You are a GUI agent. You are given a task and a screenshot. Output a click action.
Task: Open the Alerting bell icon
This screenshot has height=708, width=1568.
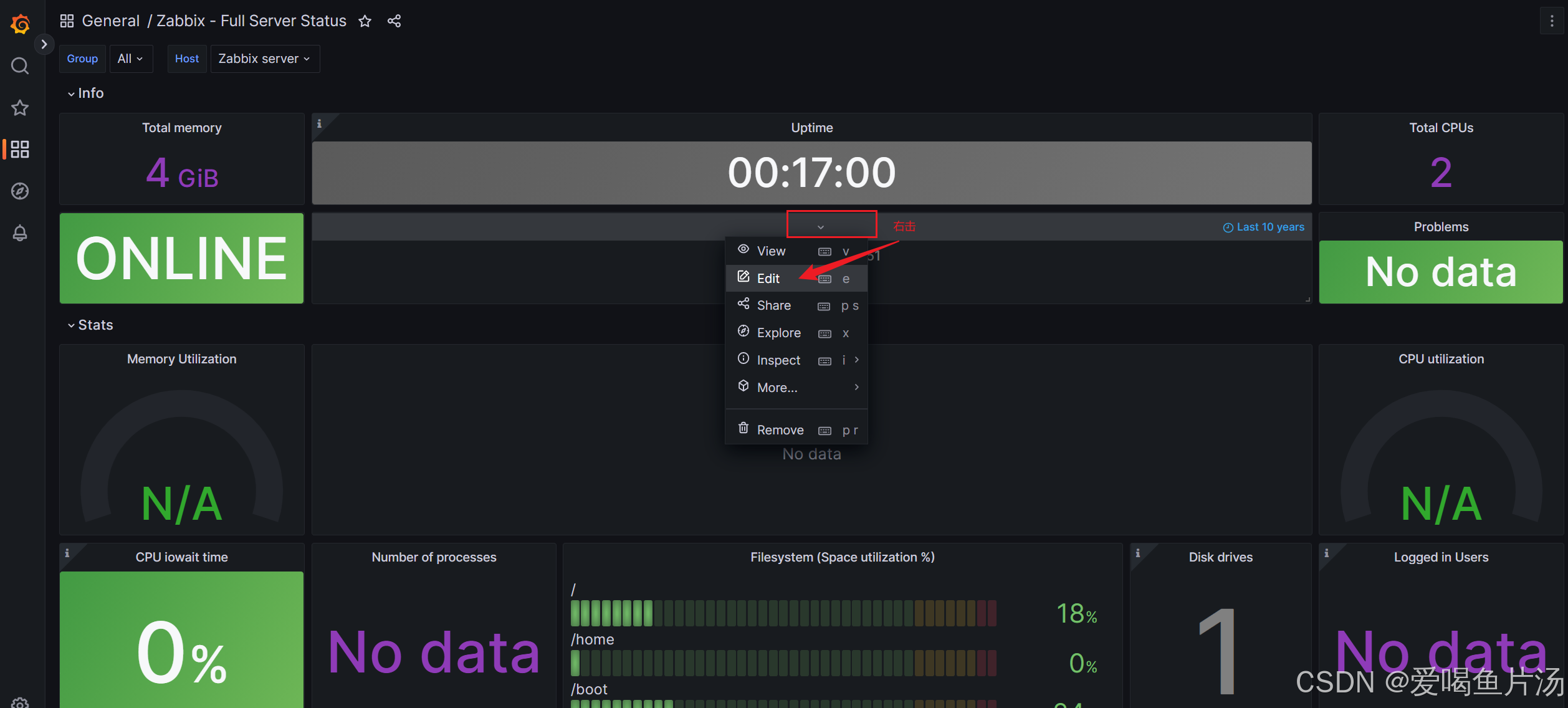[x=20, y=232]
